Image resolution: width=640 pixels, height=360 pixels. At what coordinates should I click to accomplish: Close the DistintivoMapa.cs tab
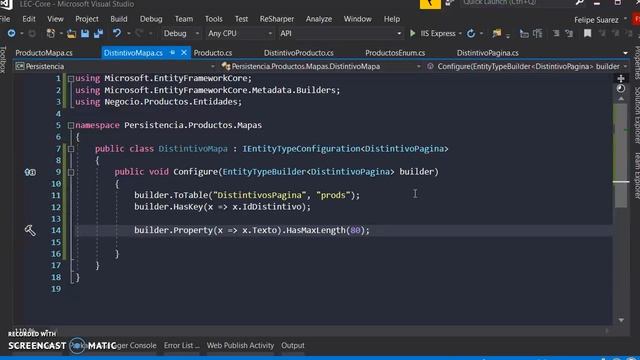tap(184, 53)
